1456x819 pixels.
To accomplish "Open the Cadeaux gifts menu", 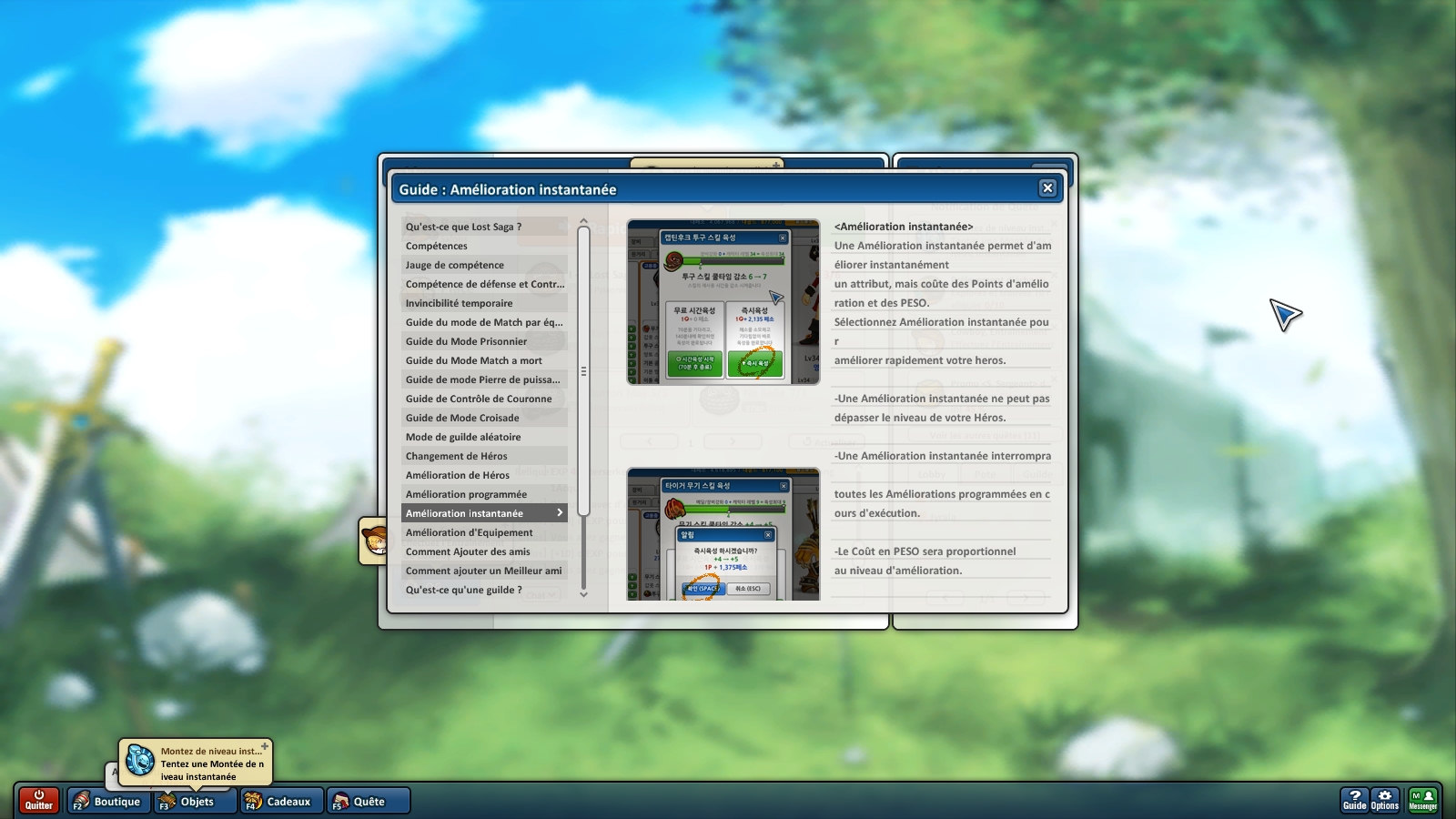I will 281,801.
